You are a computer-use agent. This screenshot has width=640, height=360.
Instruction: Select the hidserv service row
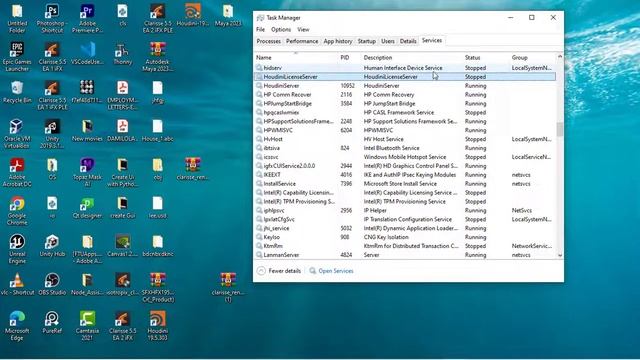pyautogui.click(x=404, y=68)
